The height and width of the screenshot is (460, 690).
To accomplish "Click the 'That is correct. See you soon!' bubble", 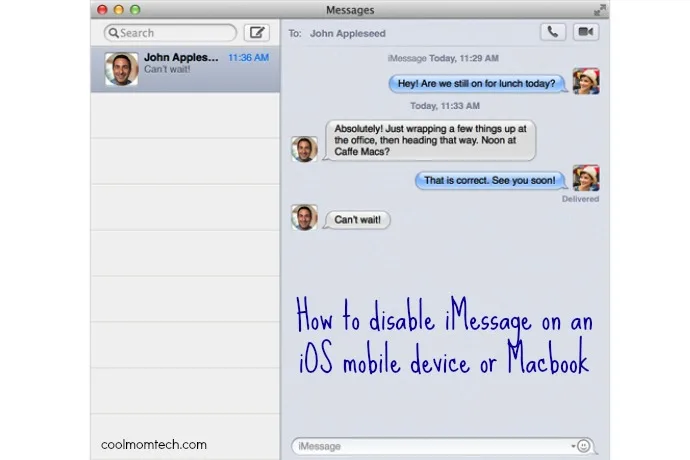I will [490, 180].
